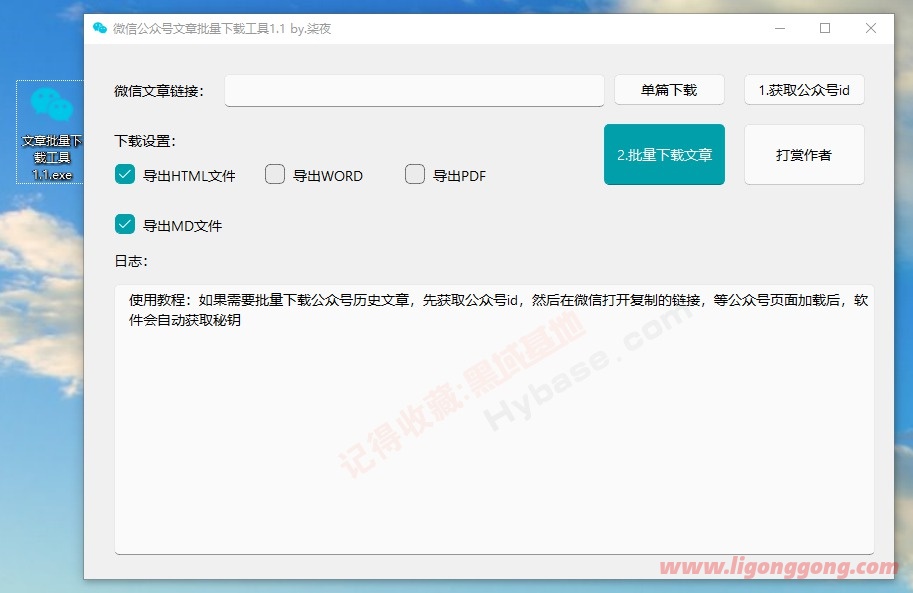The height and width of the screenshot is (593, 913).
Task: Click inside the 微信文章链接 input field
Action: coord(414,89)
